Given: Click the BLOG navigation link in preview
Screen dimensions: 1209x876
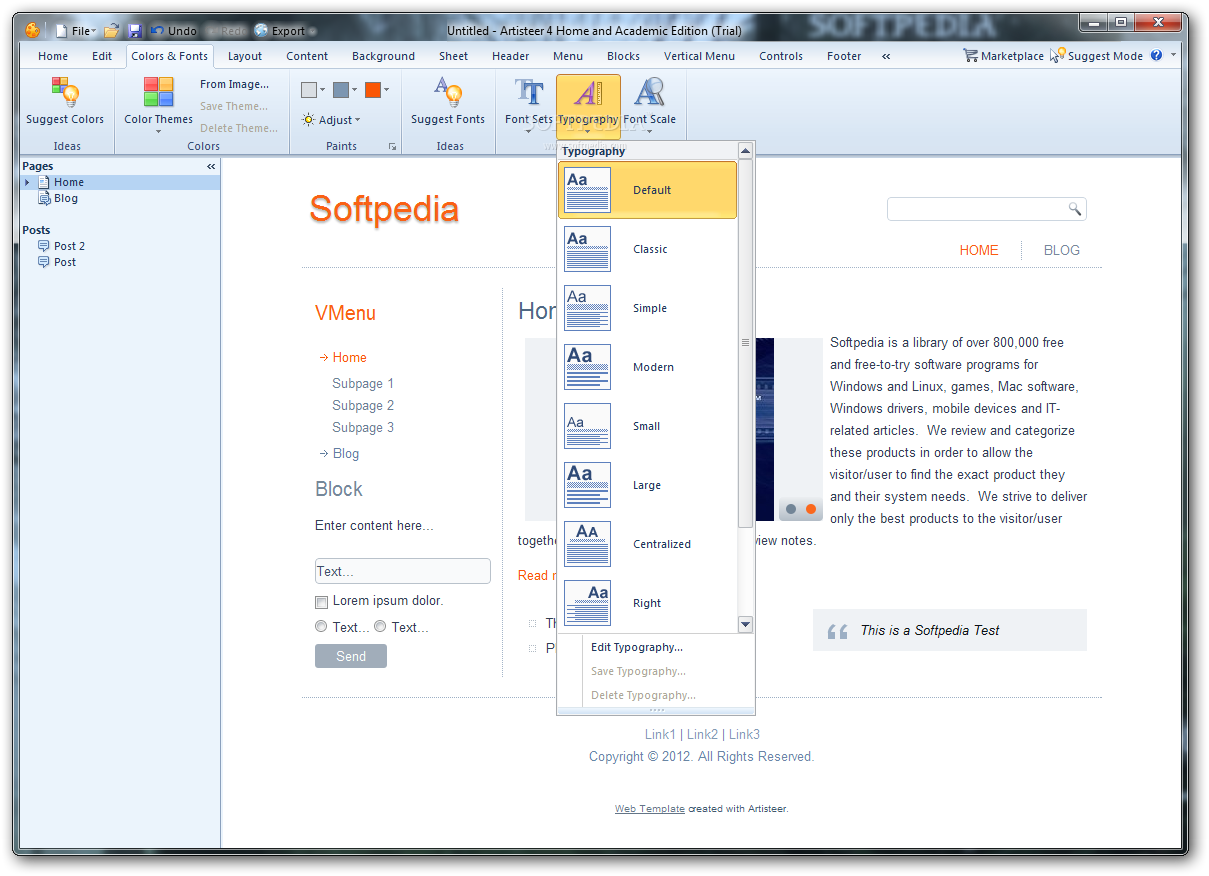Looking at the screenshot, I should tap(1062, 250).
